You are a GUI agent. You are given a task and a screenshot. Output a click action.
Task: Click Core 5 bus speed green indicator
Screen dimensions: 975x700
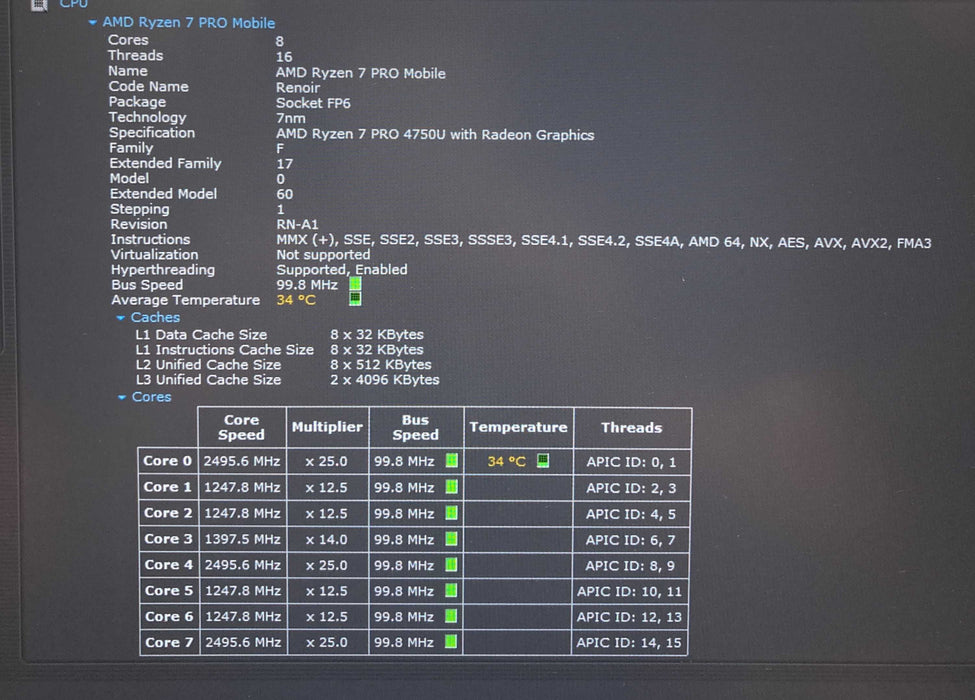[x=451, y=591]
